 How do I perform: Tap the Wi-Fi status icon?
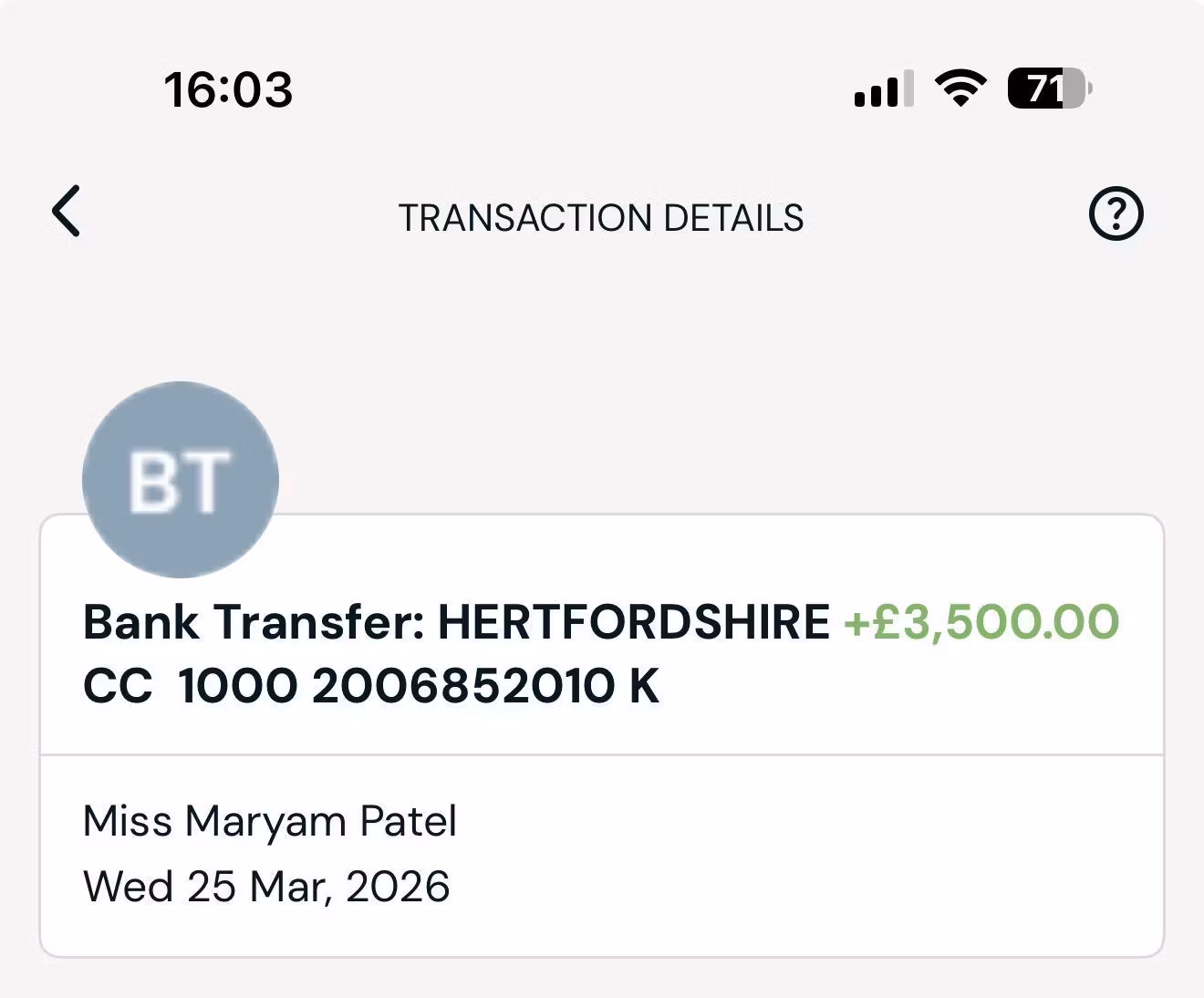[960, 88]
